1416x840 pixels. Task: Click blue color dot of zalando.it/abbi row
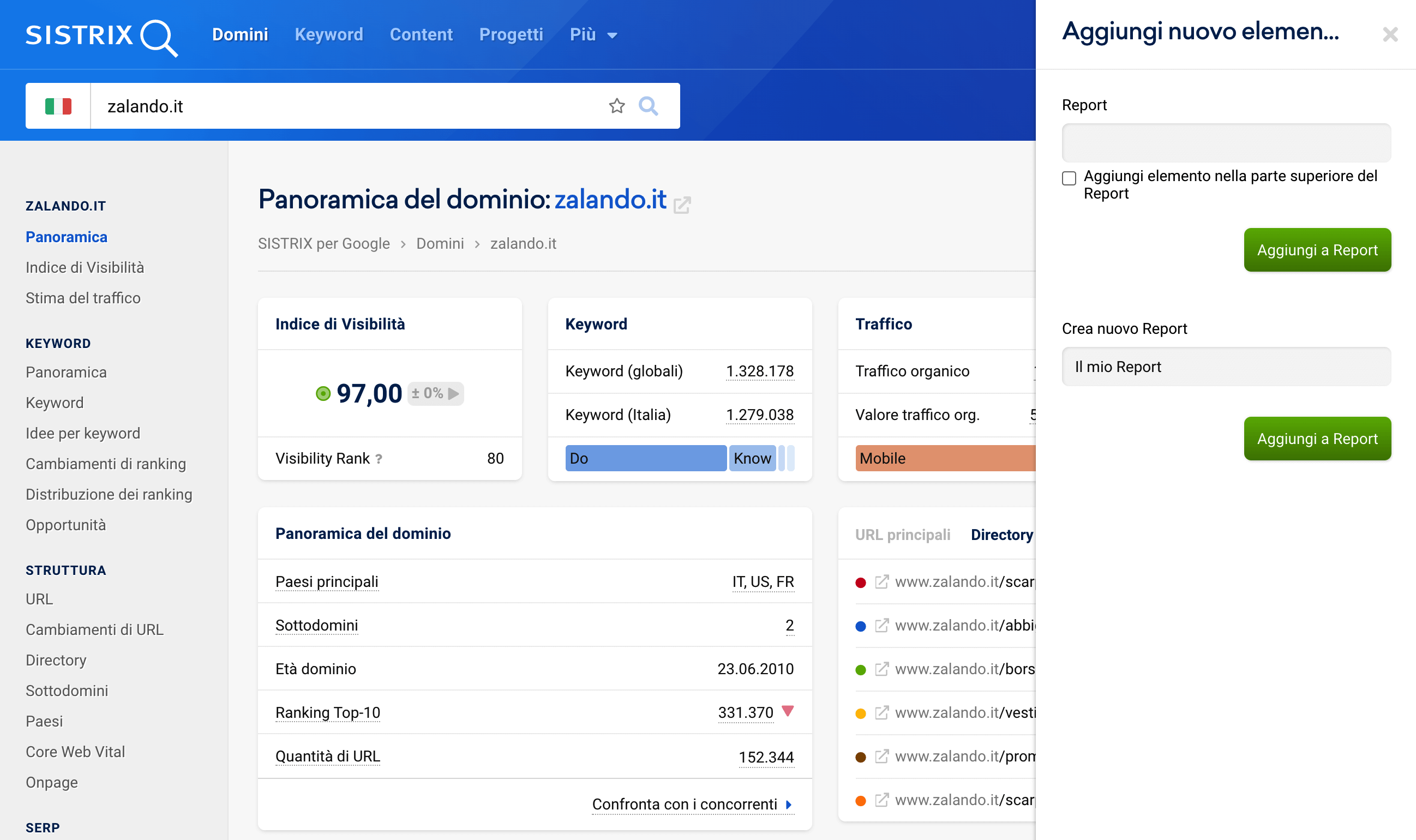click(861, 627)
